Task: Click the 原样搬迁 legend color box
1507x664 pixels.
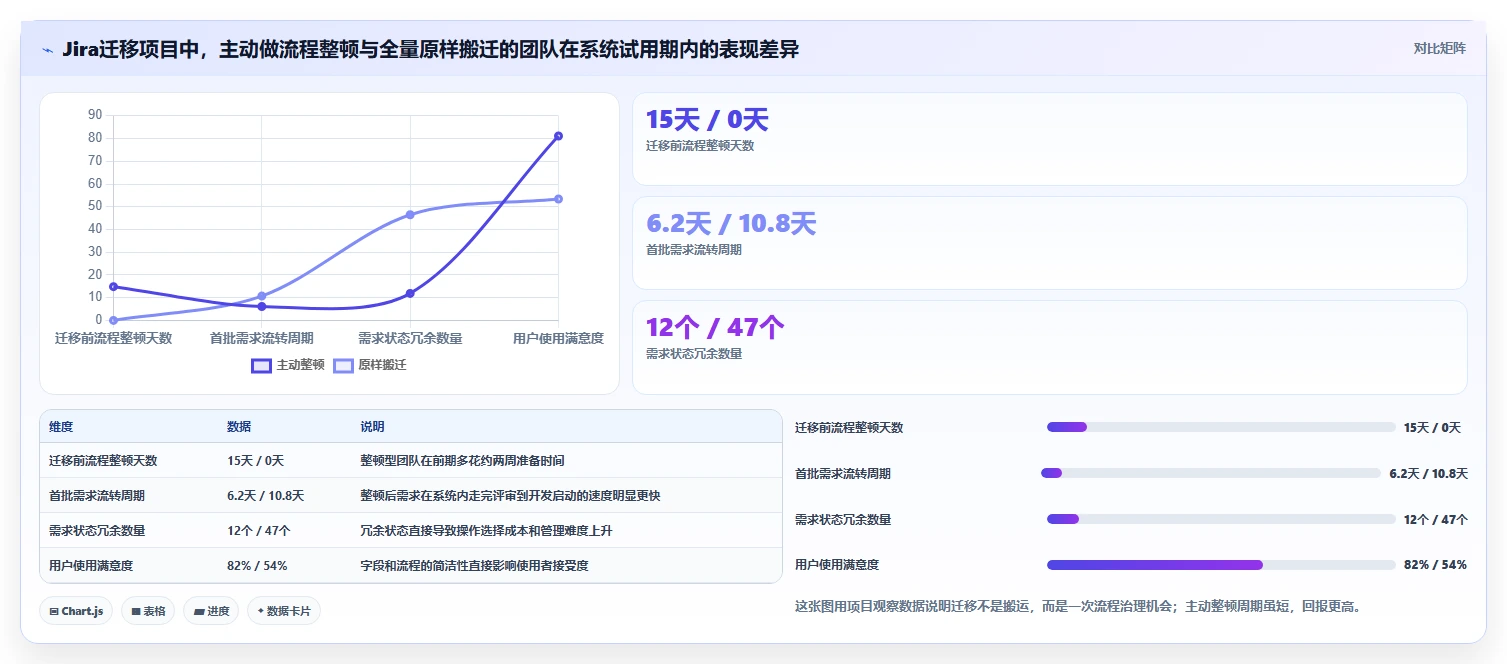Action: coord(343,365)
